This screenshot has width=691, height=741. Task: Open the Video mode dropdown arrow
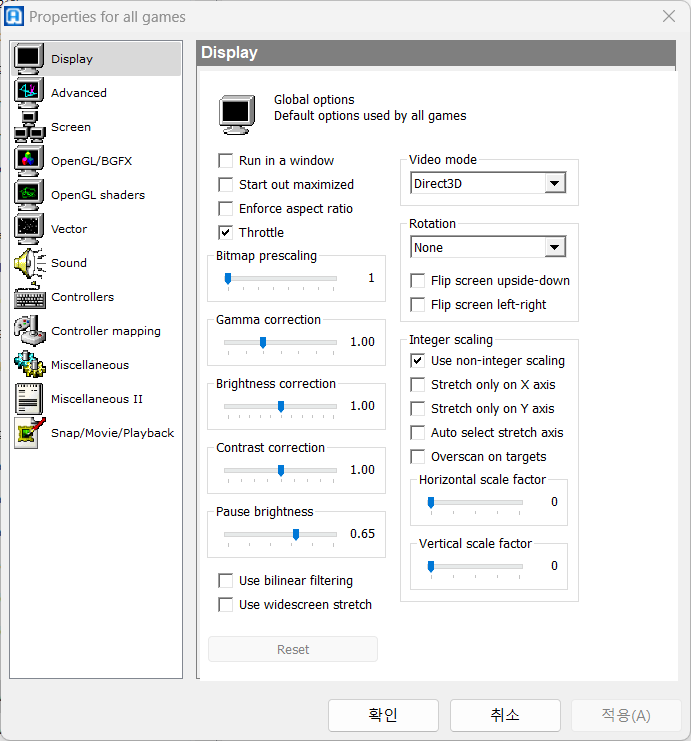555,183
